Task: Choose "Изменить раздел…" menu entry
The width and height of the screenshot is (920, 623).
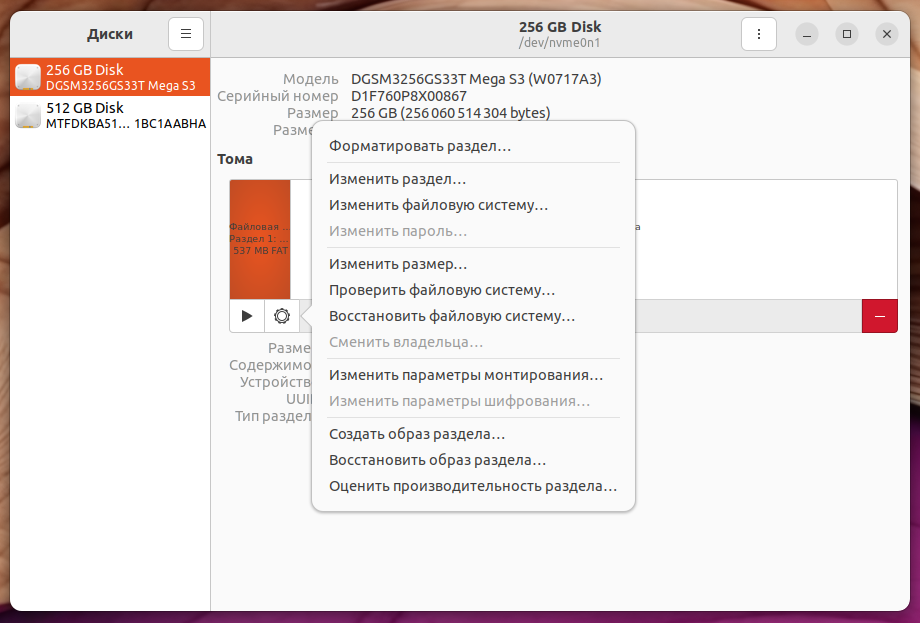Action: (473, 179)
